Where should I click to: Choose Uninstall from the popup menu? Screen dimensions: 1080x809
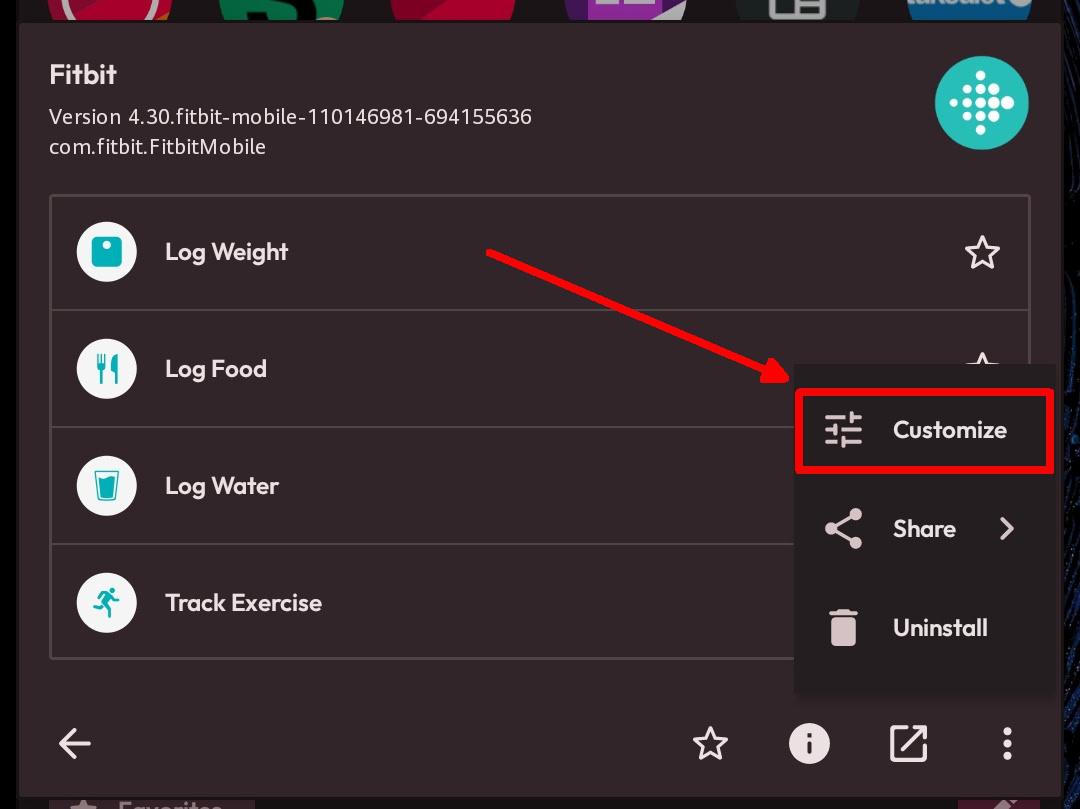(924, 628)
